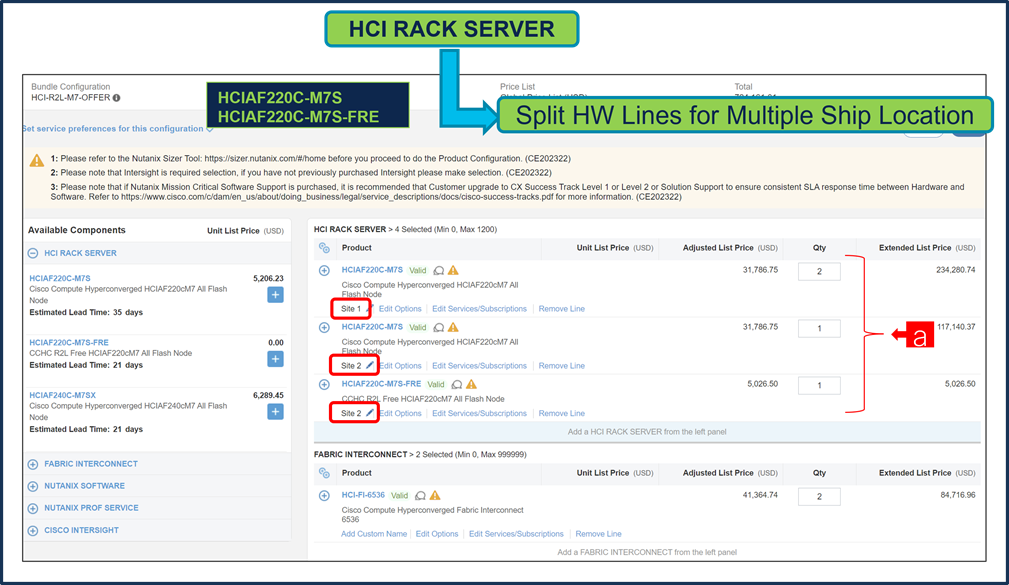Screen dimensions: 1009x585
Task: Edit Site 2 name pencil on HCIAF220C-M7S line
Action: coord(369,365)
